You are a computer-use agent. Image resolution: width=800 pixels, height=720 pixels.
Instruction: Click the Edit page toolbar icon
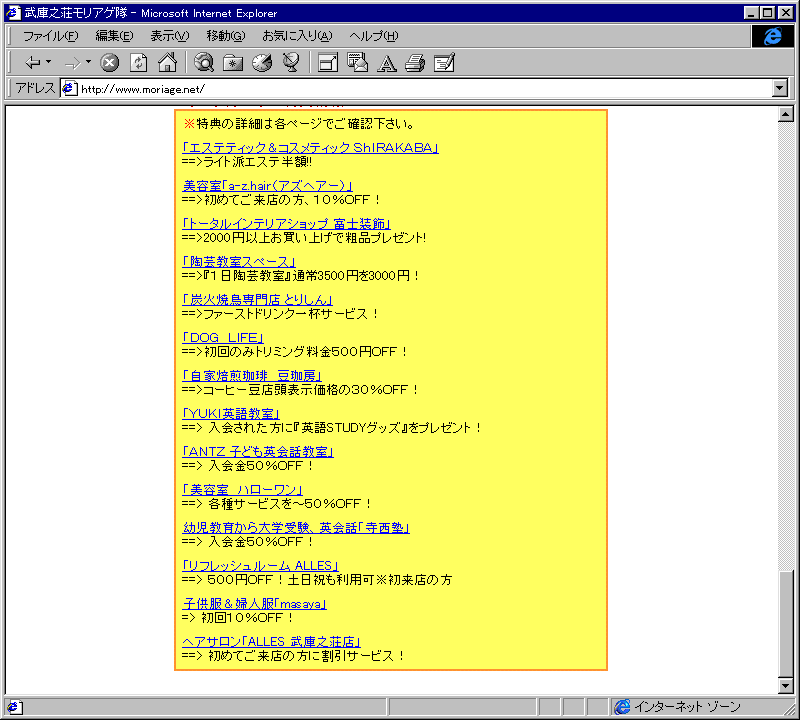(x=444, y=63)
